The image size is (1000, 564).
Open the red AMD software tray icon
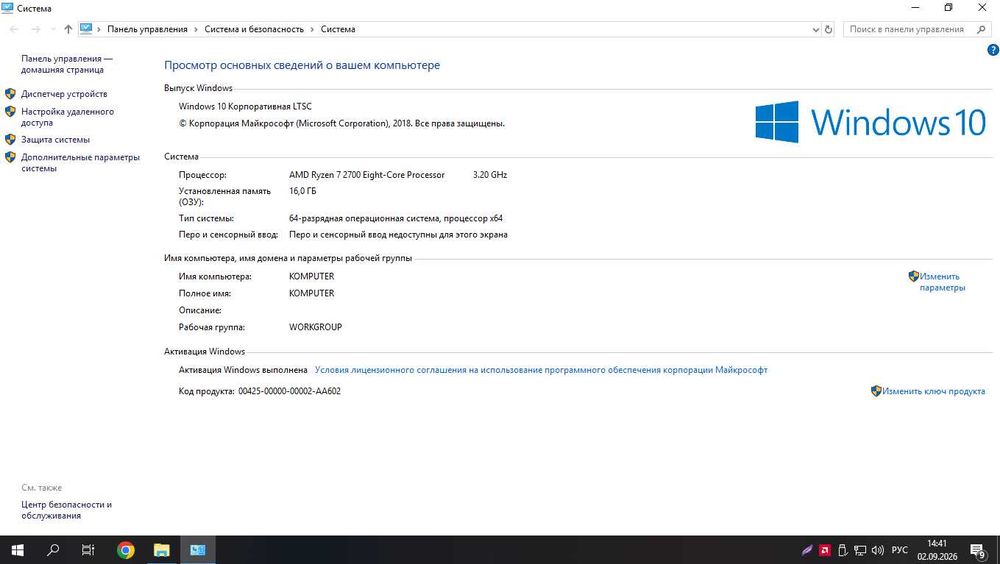[x=825, y=550]
